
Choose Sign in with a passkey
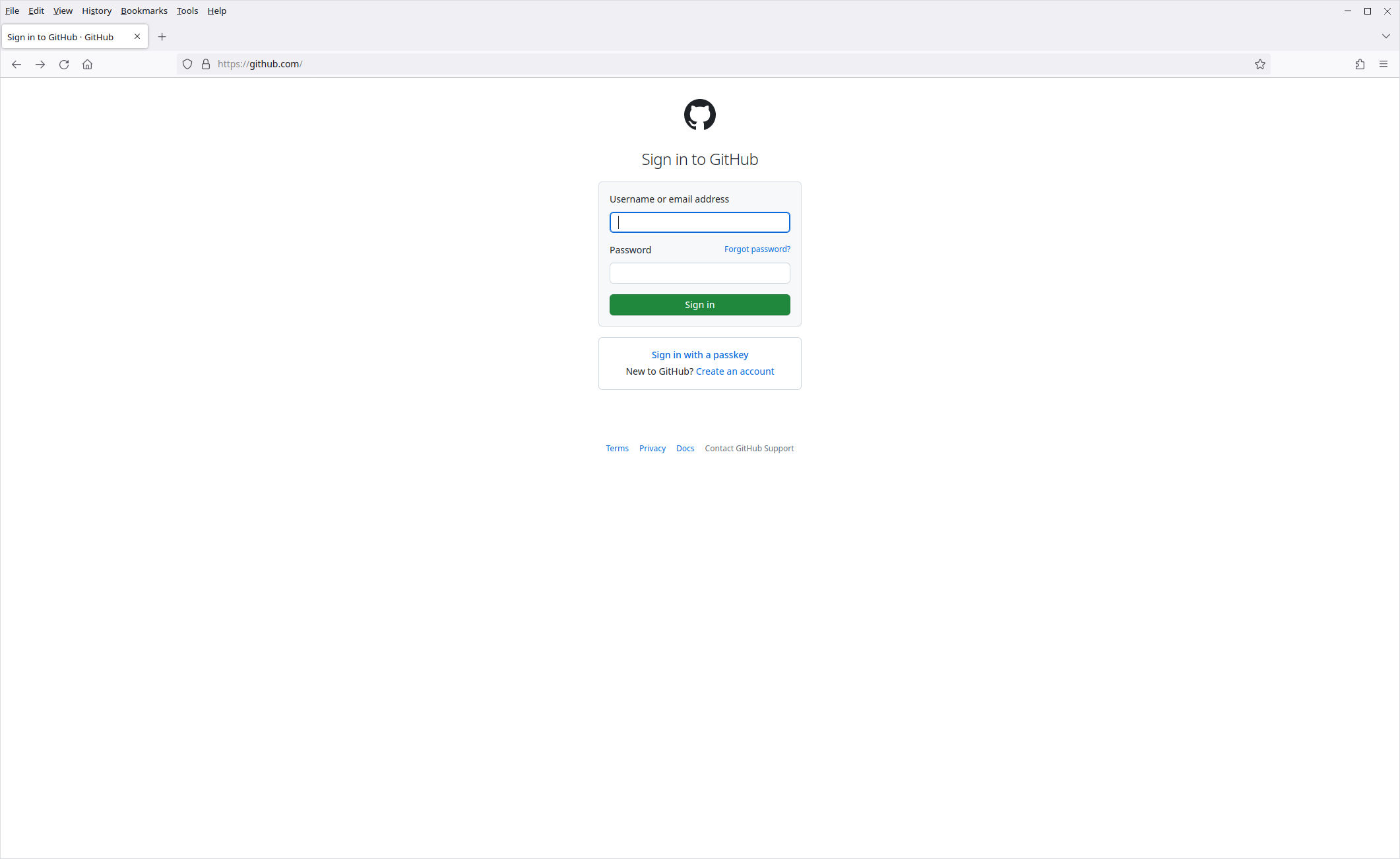pos(699,354)
